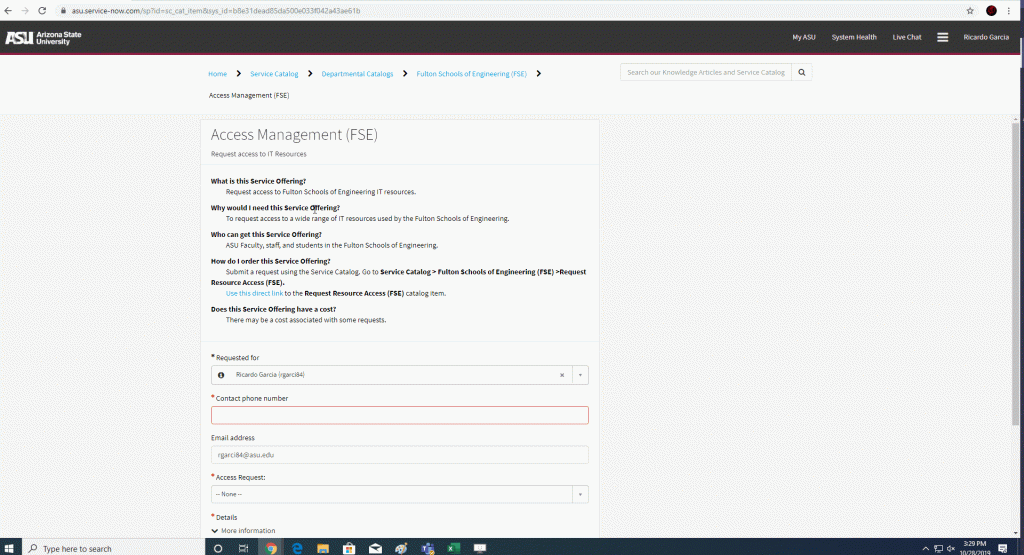The image size is (1024, 555).
Task: Navigate to Service Catalog breadcrumb
Action: pos(274,74)
